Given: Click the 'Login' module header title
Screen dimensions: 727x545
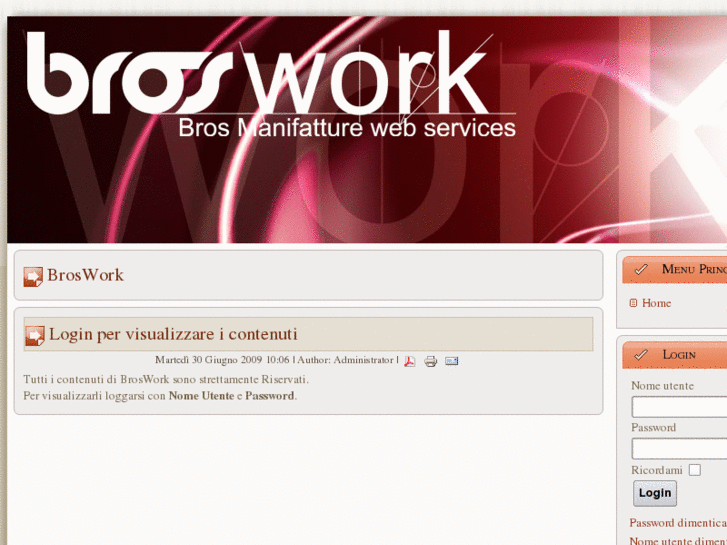Looking at the screenshot, I should [679, 355].
